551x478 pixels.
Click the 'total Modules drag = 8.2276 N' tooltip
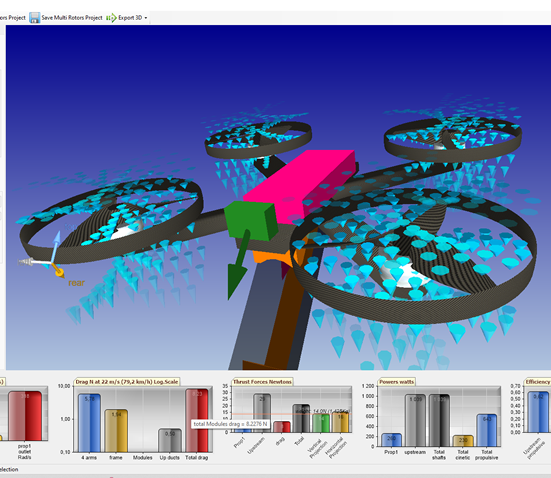(231, 424)
